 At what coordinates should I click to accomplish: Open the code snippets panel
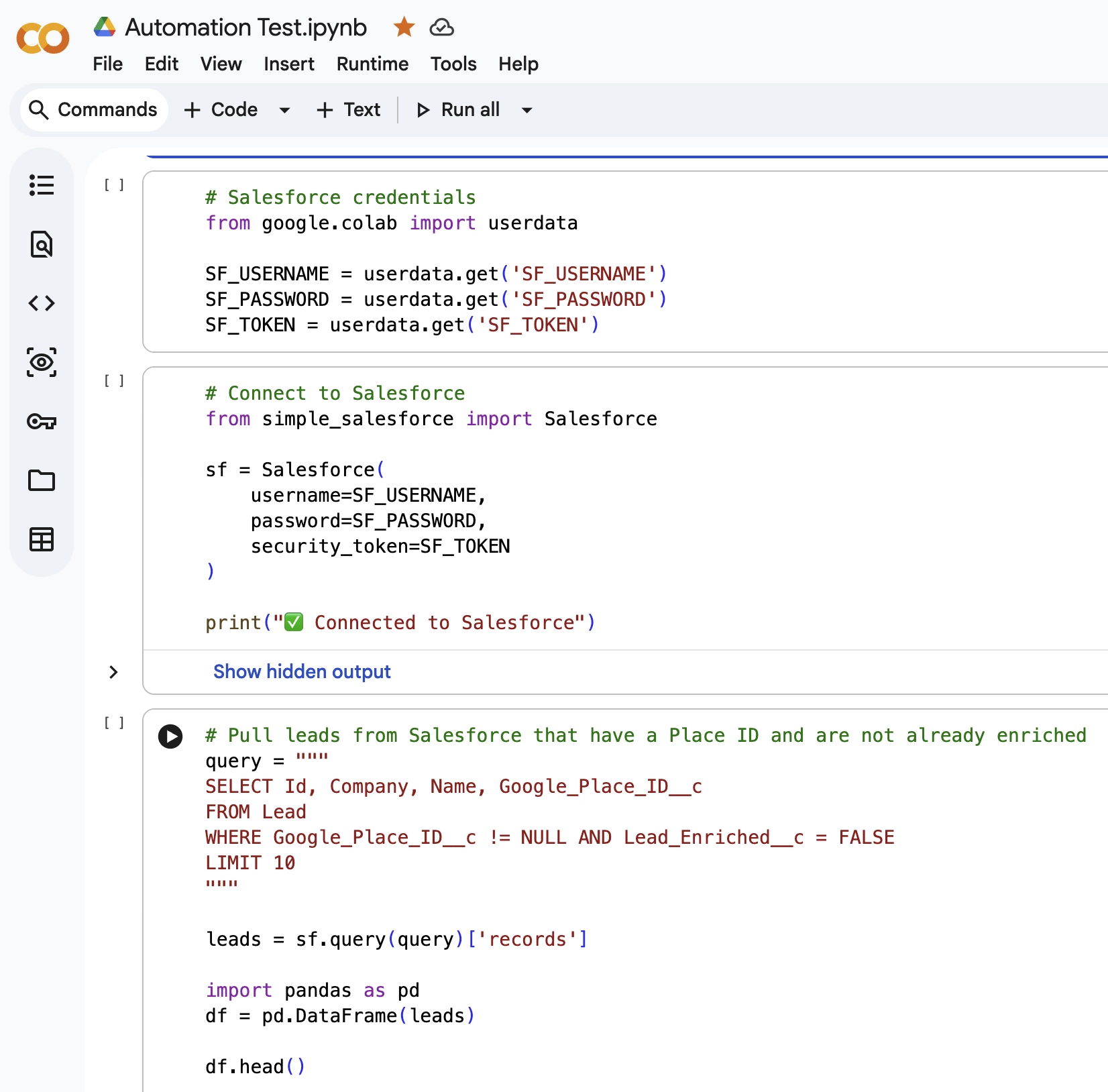tap(42, 303)
